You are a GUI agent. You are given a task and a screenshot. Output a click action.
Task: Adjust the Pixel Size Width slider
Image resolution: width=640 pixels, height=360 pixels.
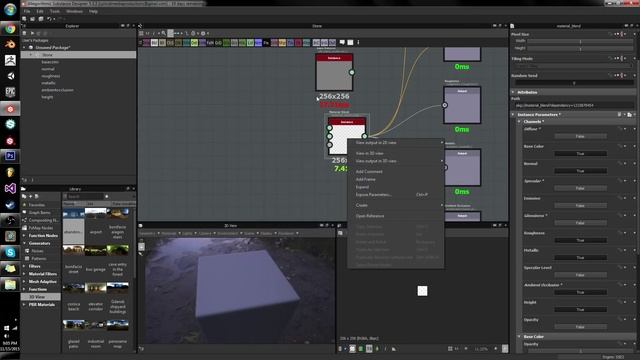[x=580, y=41]
